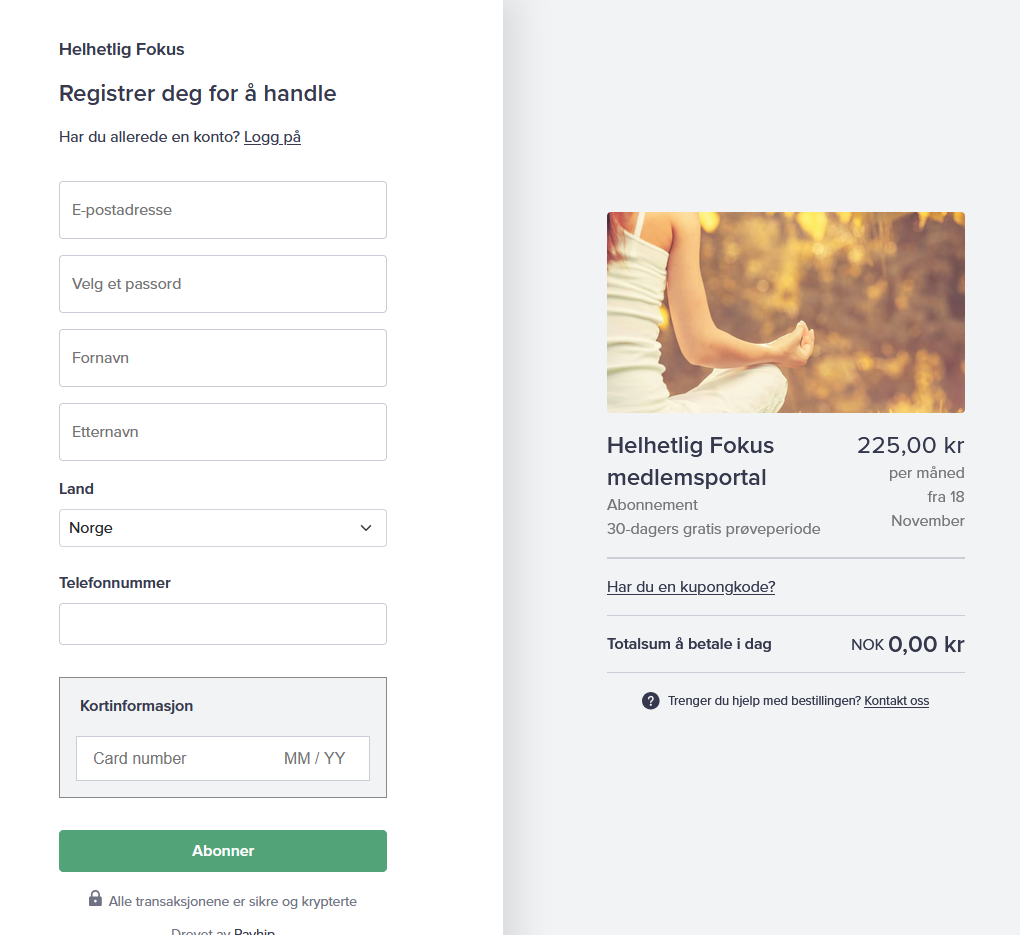Image resolution: width=1020 pixels, height=935 pixels.
Task: Click the Telefonnummer input box
Action: (222, 624)
